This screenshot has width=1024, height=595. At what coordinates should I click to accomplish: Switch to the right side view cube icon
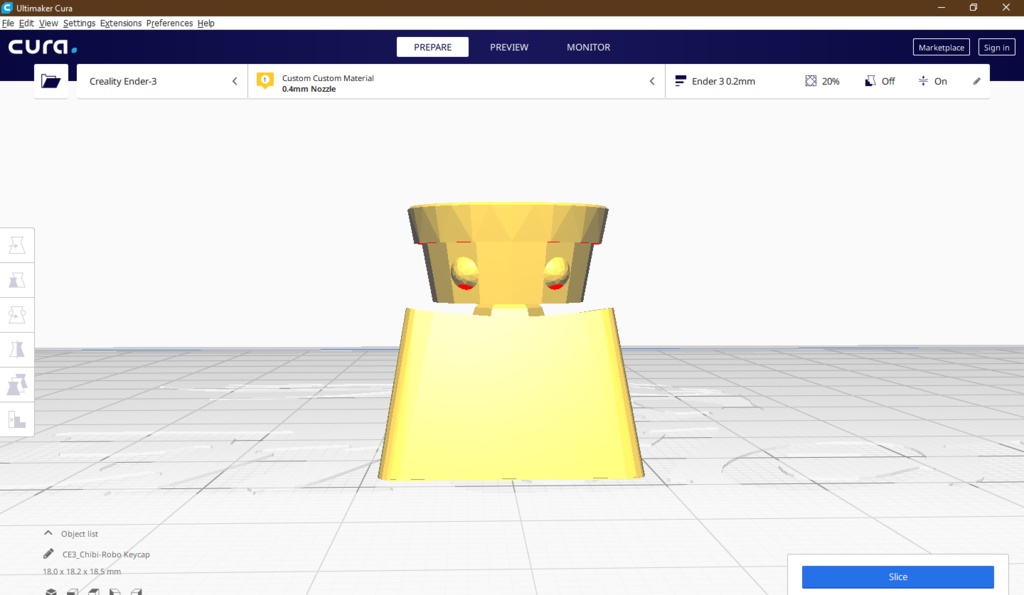point(136,591)
